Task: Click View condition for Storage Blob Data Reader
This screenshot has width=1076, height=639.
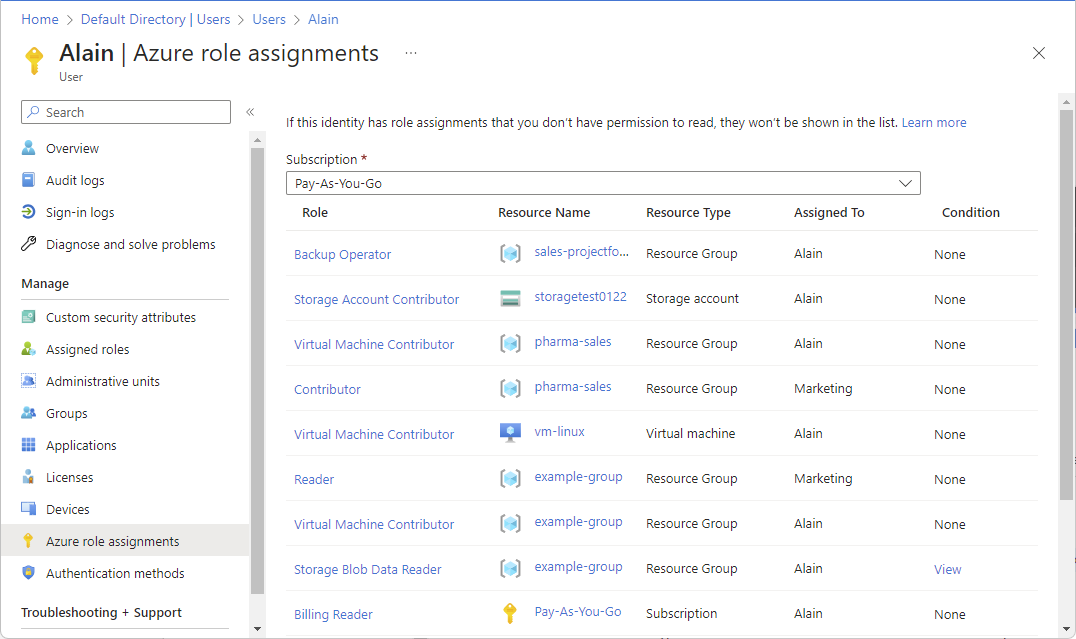Action: pyautogui.click(x=947, y=569)
